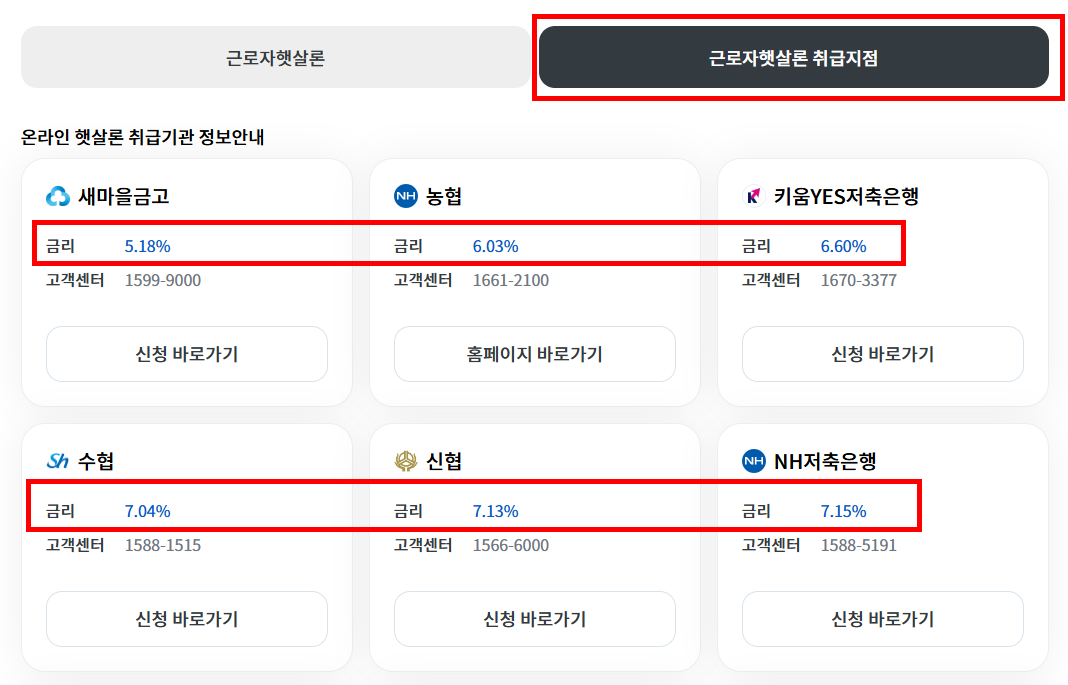Click 신청 바로가기 under 키움YES저축은행

(x=882, y=354)
